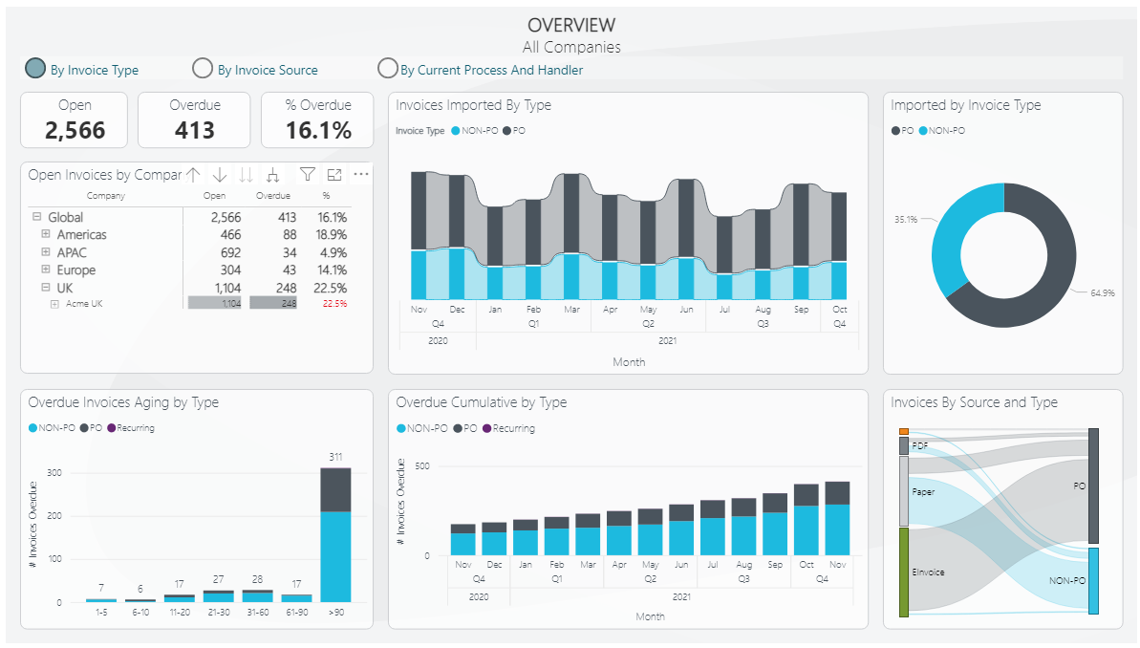
Task: Sort by the Overdue column header
Action: [273, 196]
